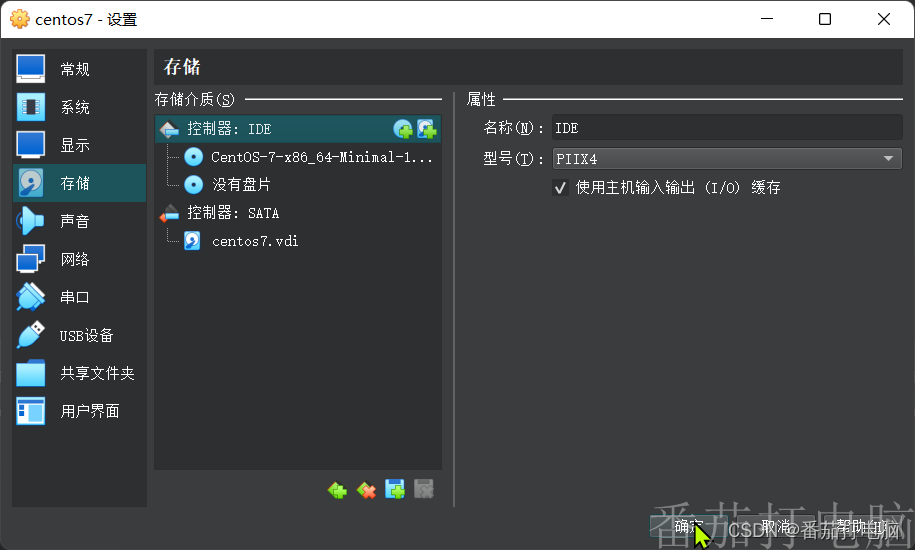Viewport: 915px width, 550px height.
Task: Add a new storage attachment
Action: pos(395,490)
